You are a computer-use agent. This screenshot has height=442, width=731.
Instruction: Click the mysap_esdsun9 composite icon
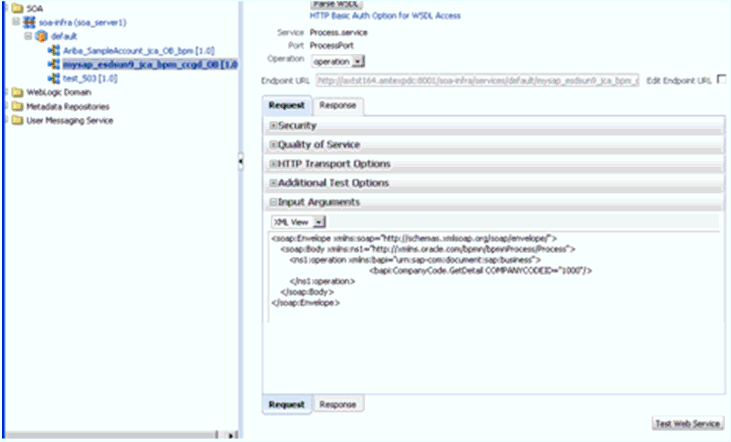54,64
